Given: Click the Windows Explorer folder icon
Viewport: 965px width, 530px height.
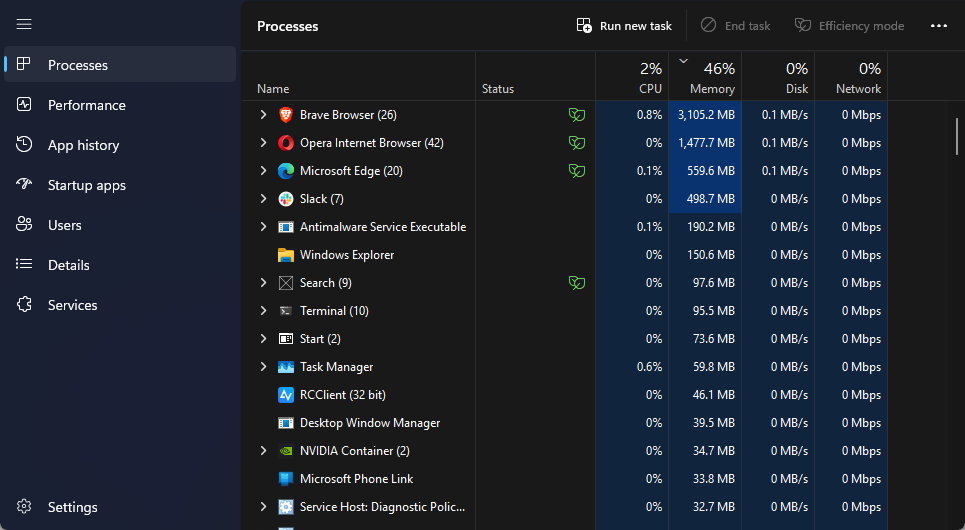Looking at the screenshot, I should [x=286, y=255].
